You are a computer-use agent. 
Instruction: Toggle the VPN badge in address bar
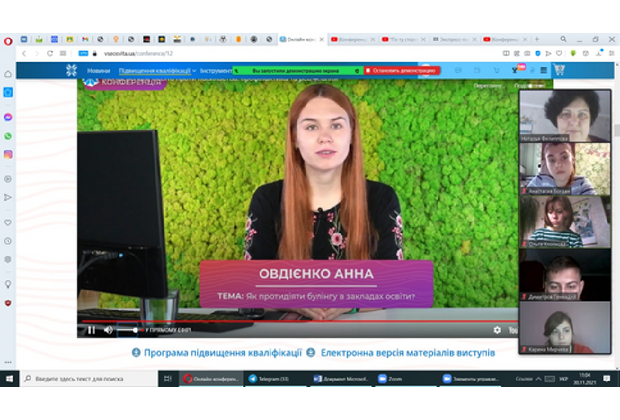(83, 53)
